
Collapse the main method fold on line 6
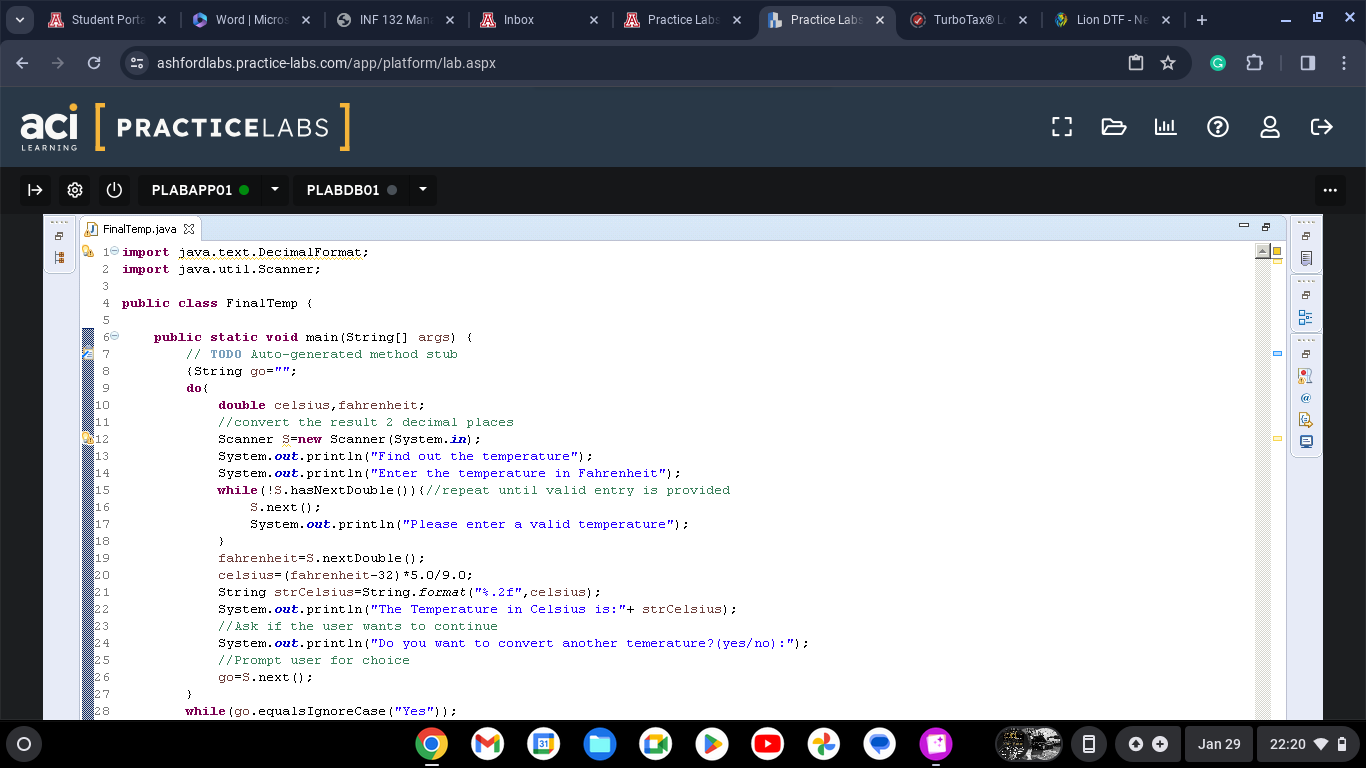(114, 337)
